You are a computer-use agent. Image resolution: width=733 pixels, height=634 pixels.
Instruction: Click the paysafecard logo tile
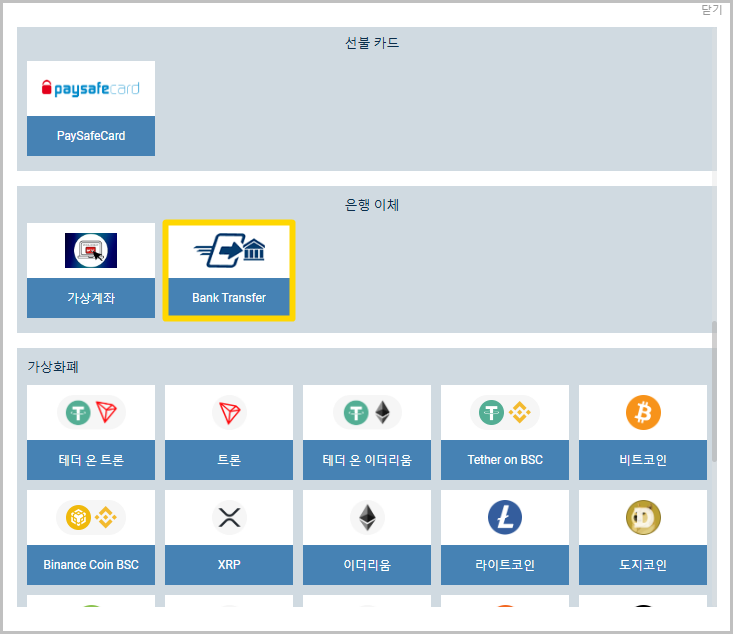[91, 88]
